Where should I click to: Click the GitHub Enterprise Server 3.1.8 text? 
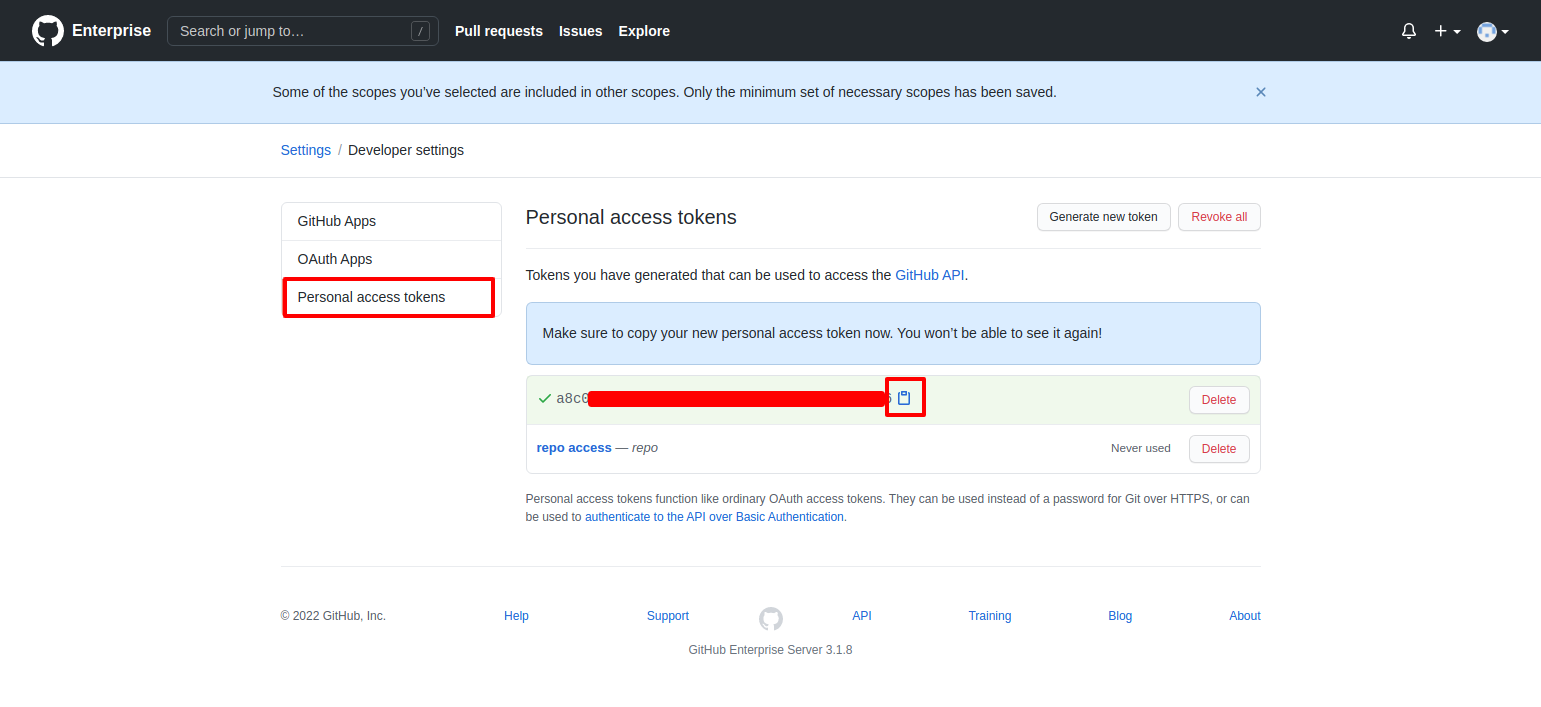click(770, 650)
